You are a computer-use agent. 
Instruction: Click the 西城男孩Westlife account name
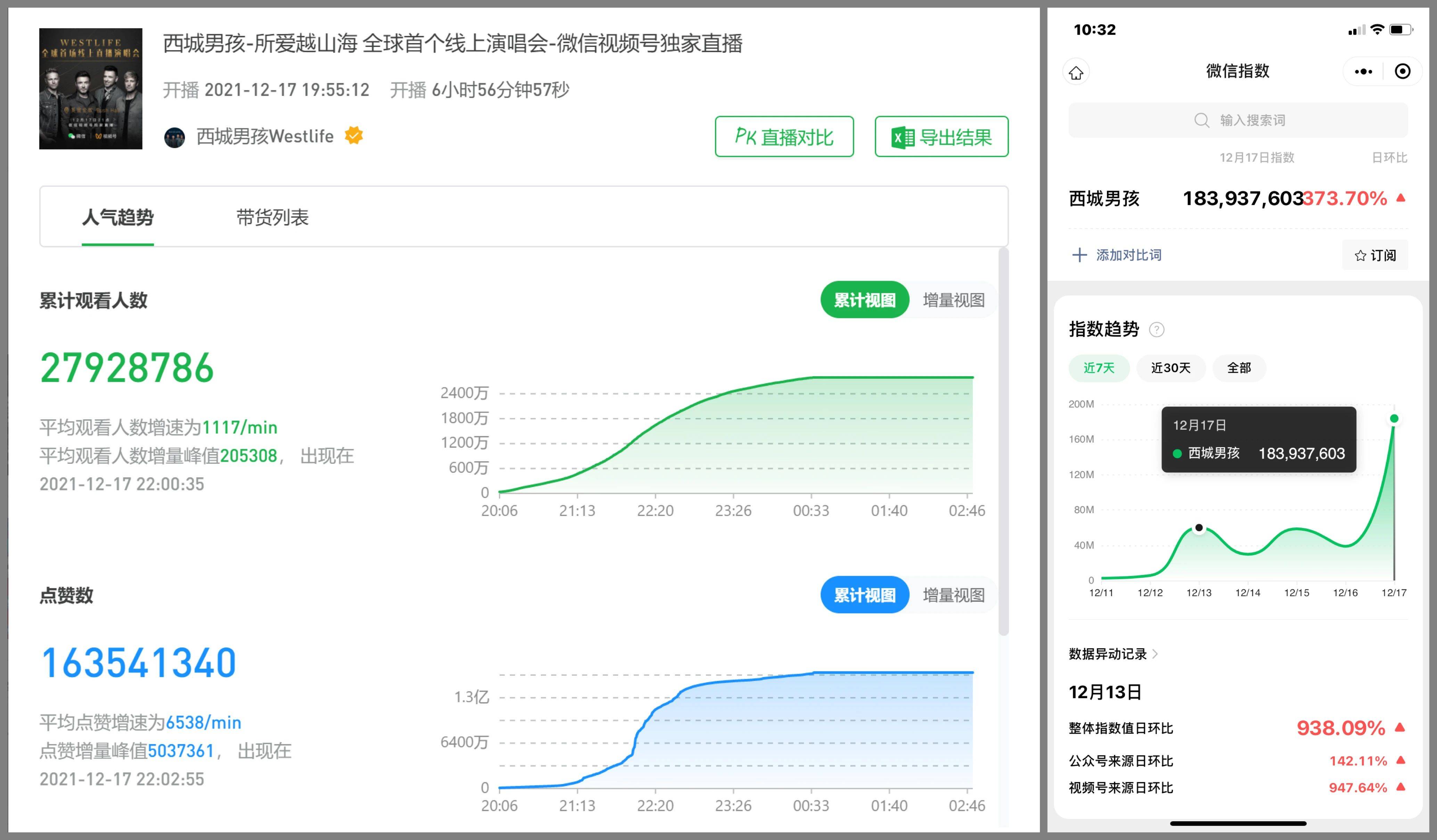click(265, 136)
